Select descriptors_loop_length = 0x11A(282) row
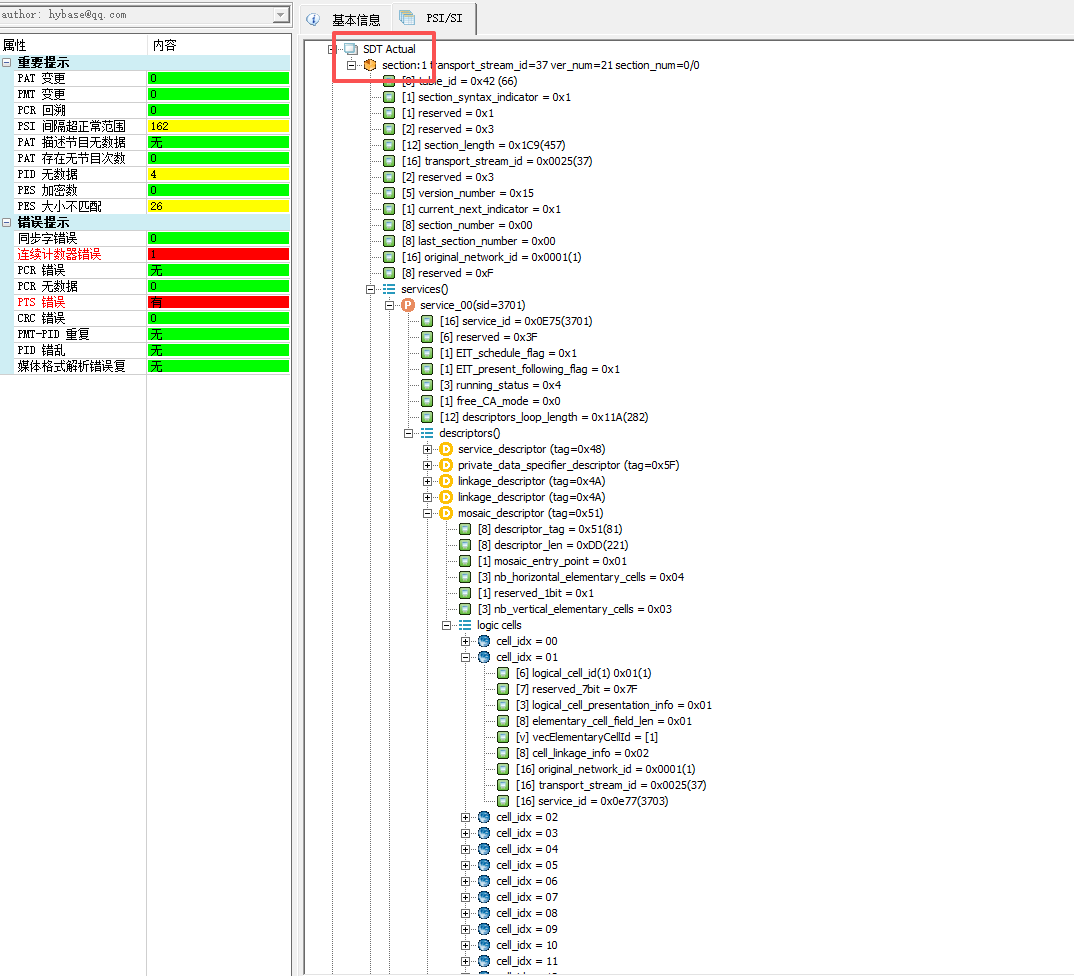Image resolution: width=1074 pixels, height=976 pixels. click(x=544, y=417)
